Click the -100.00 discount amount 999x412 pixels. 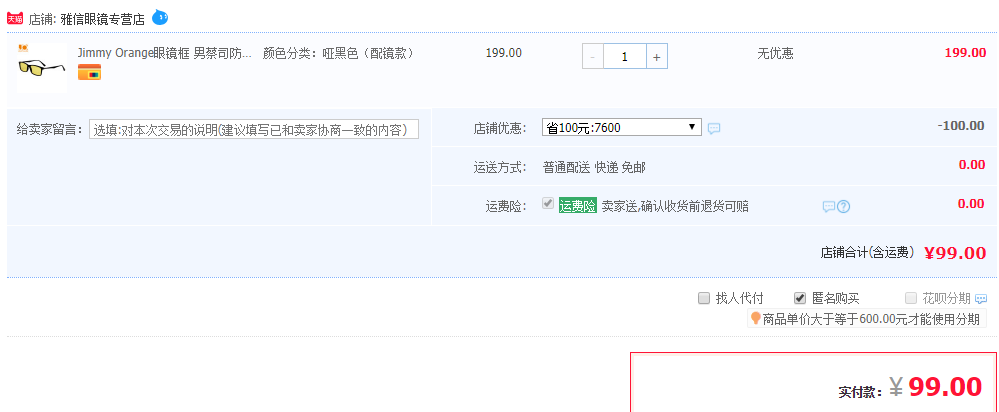pyautogui.click(x=961, y=125)
